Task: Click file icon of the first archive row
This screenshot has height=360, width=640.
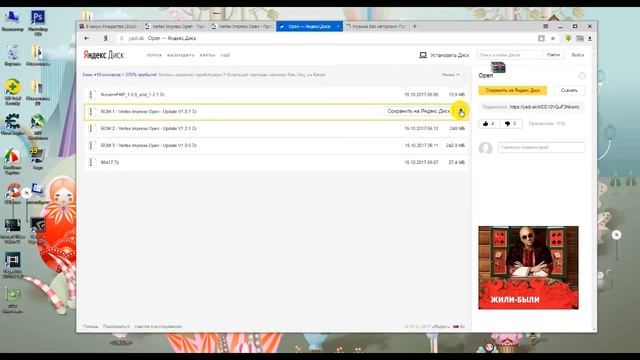Action: pos(91,94)
